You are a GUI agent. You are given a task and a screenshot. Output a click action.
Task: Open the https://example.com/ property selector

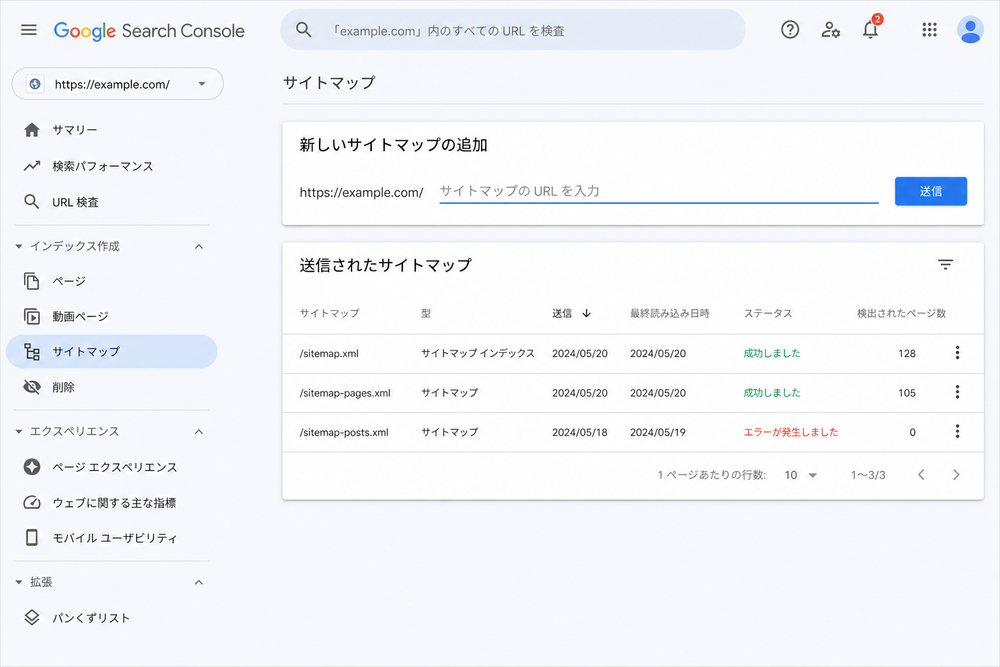coord(117,84)
